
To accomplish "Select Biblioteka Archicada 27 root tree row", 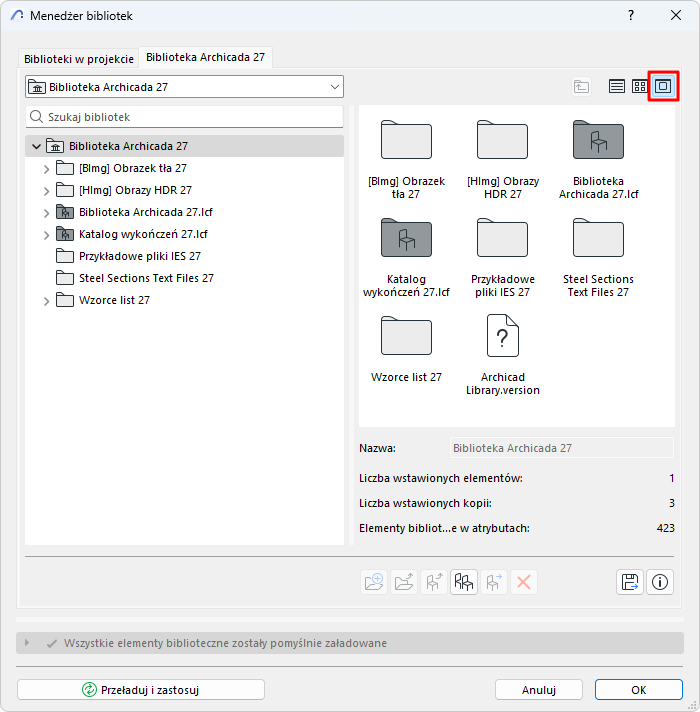I will pos(184,146).
